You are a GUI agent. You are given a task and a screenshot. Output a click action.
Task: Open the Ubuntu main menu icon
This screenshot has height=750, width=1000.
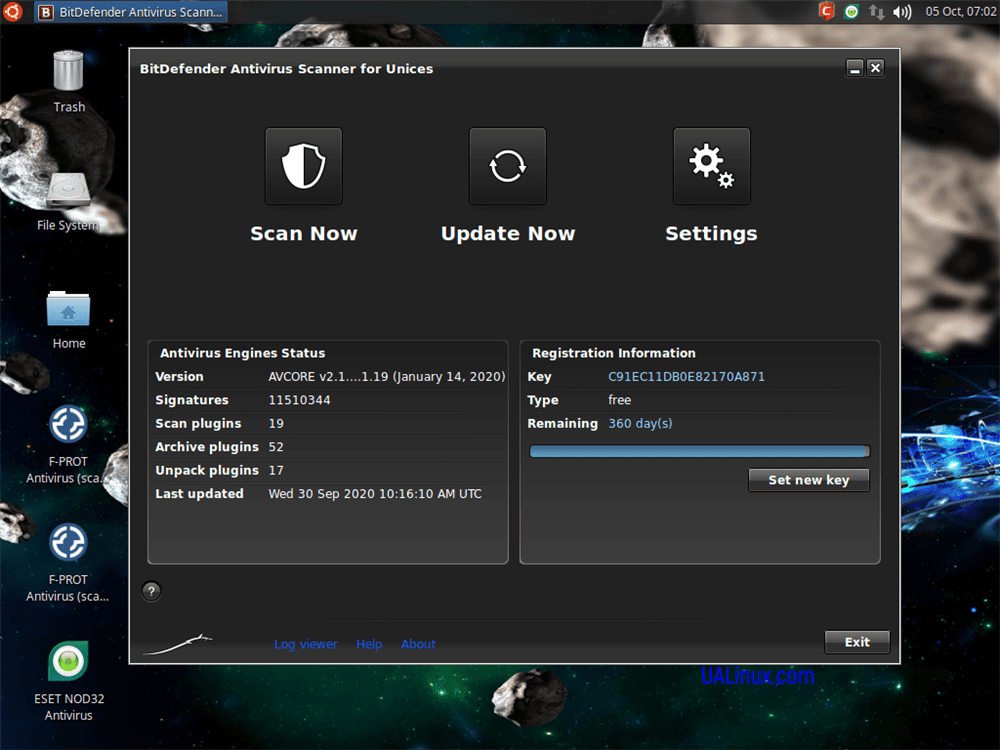pos(12,11)
